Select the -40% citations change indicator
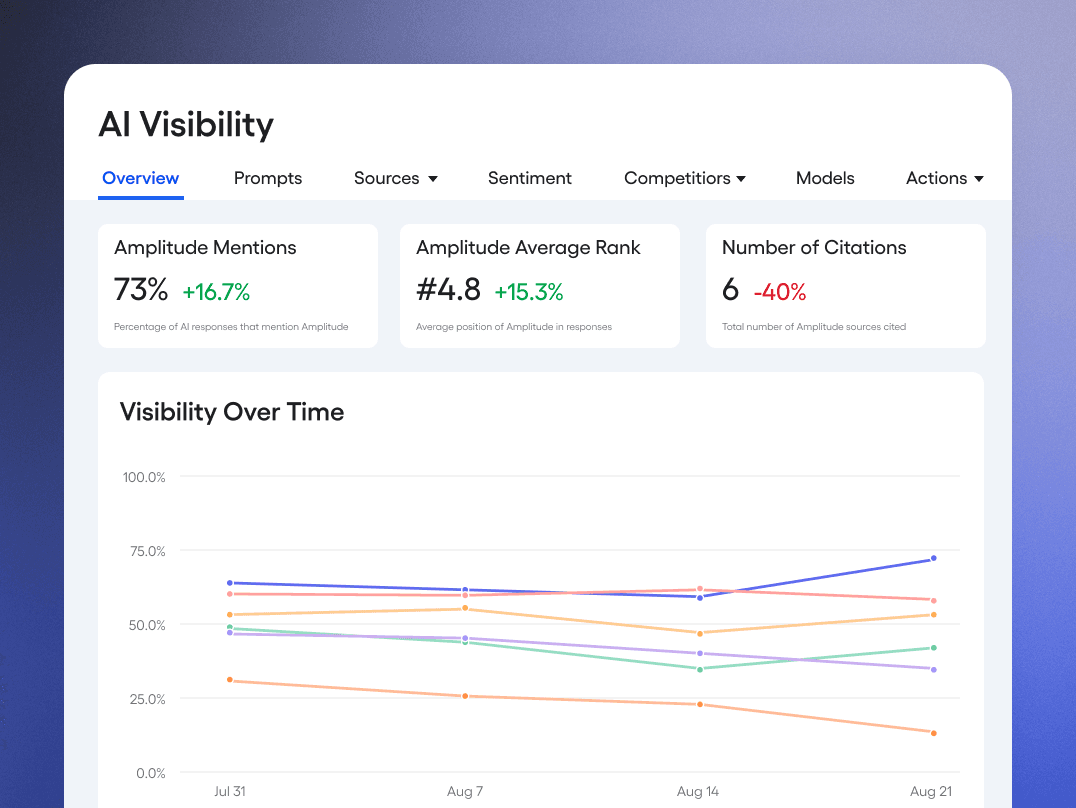The height and width of the screenshot is (808, 1076). click(x=779, y=292)
